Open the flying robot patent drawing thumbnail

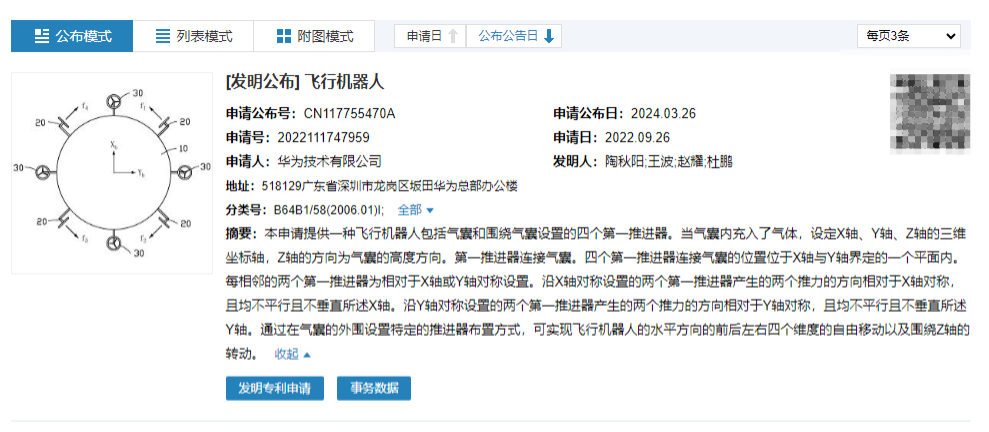point(112,173)
